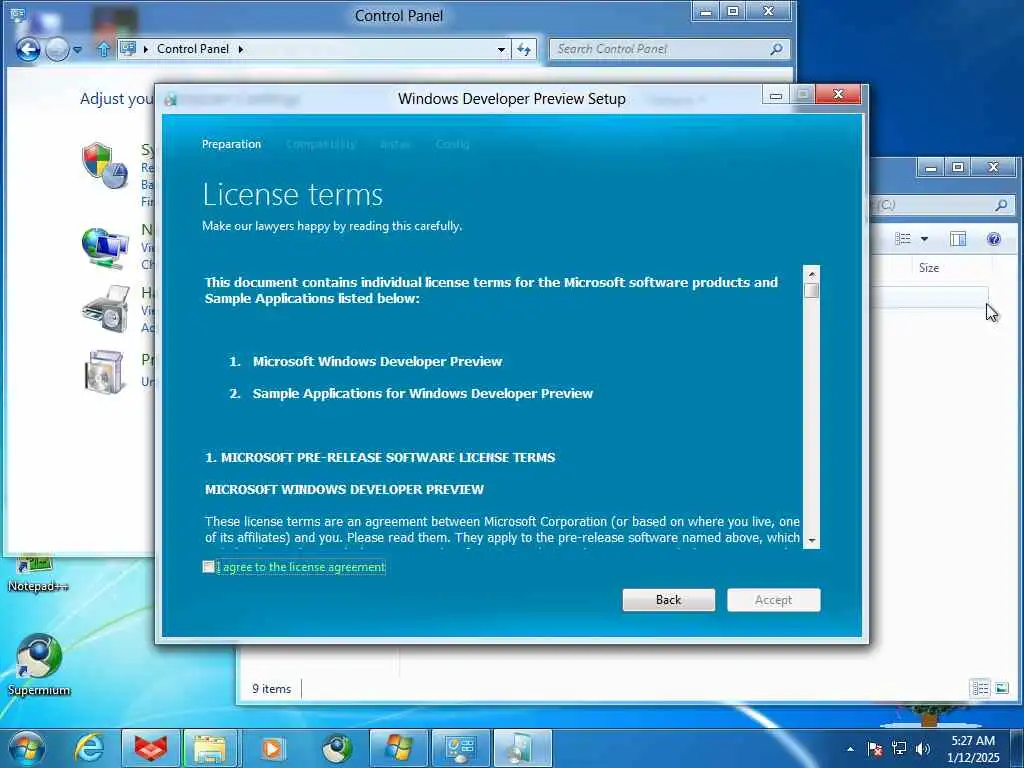Switch to large icons view in Explorer status bar
Image resolution: width=1024 pixels, height=768 pixels.
pos(1001,688)
